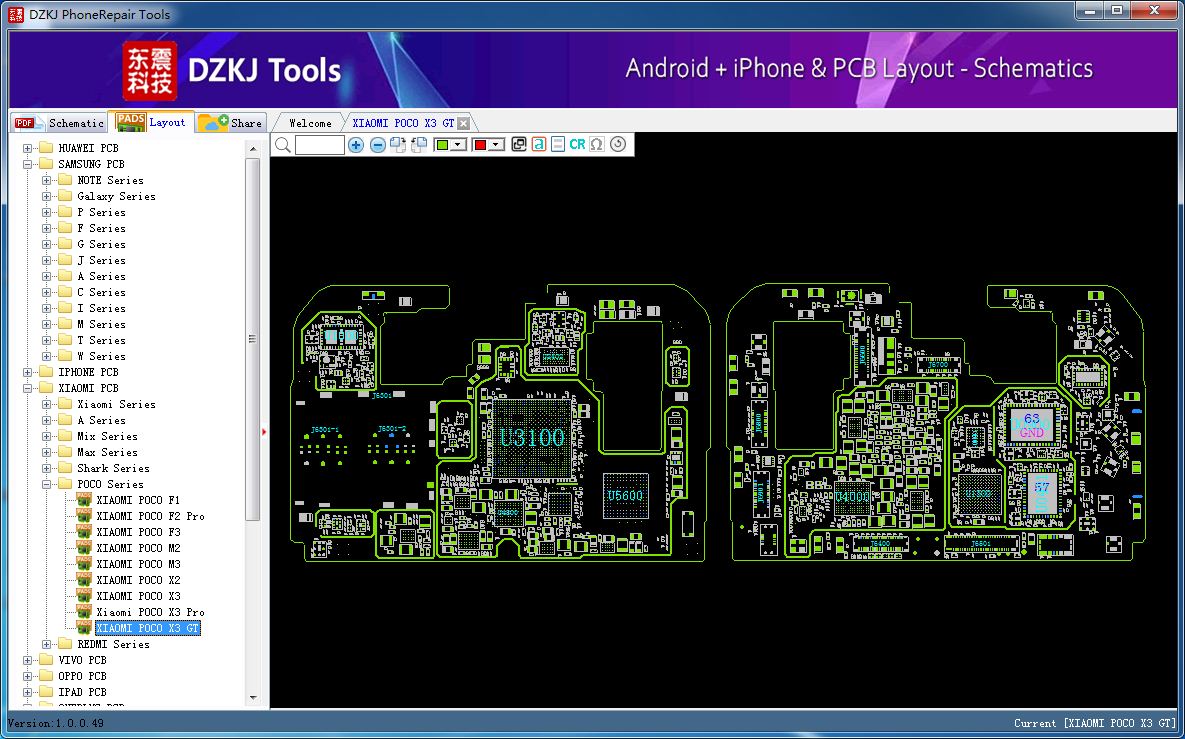Expand the NOTE Series folder

tap(47, 180)
